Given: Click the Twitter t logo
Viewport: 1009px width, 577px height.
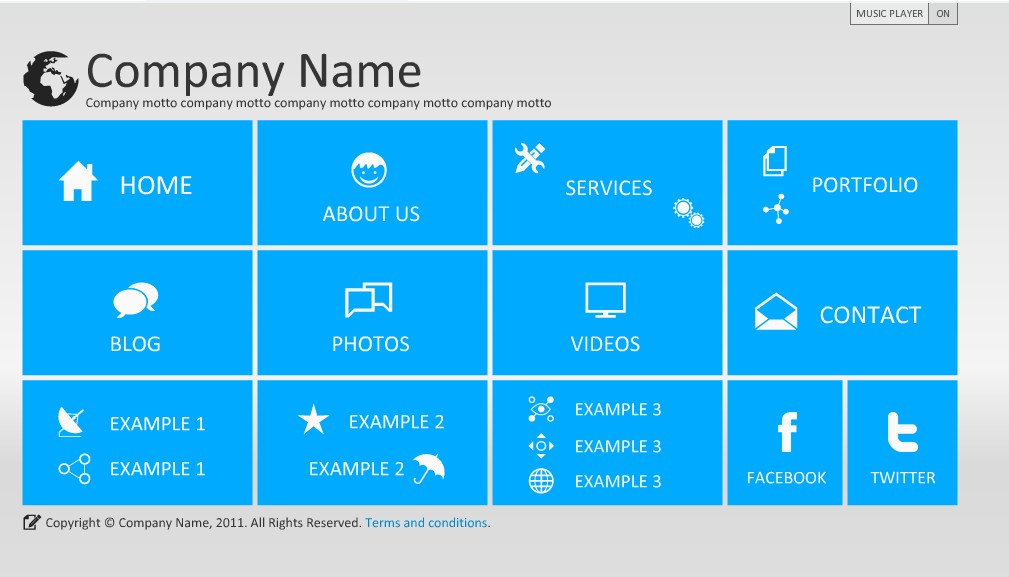Looking at the screenshot, I should [902, 433].
